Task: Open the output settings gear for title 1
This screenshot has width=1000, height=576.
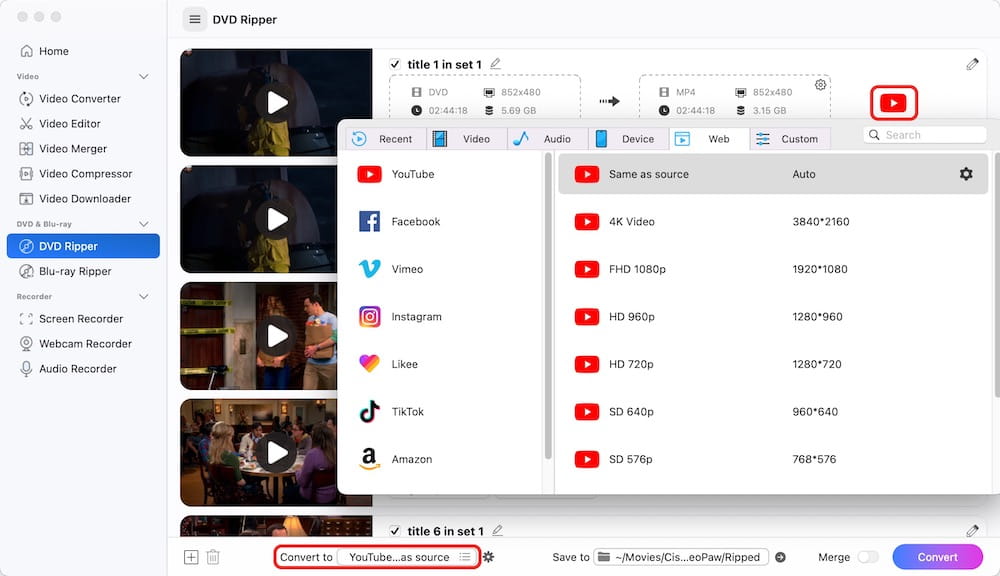Action: (x=821, y=84)
